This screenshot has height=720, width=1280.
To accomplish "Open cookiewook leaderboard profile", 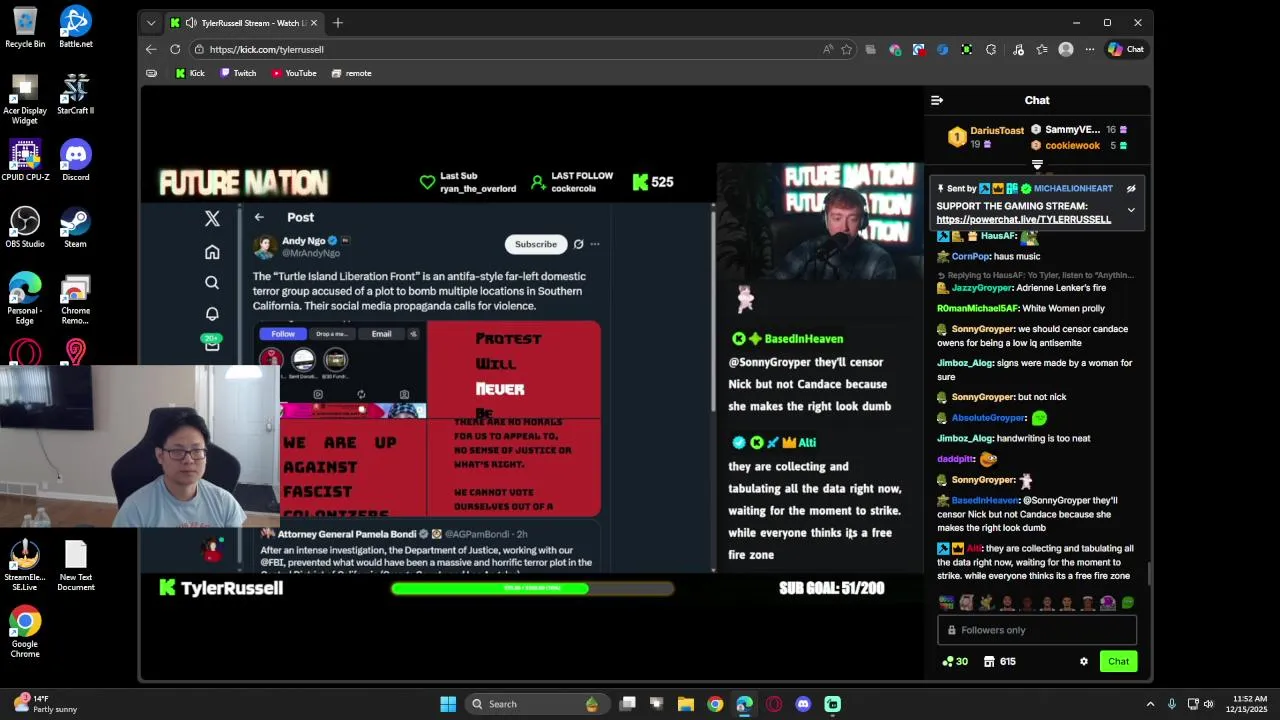I will (1072, 145).
